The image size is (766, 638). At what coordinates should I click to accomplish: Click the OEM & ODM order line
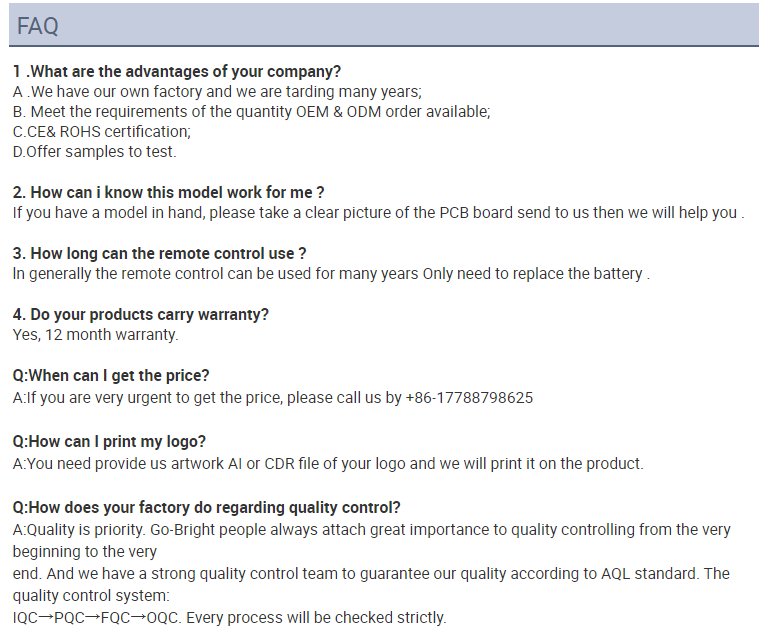(x=251, y=112)
